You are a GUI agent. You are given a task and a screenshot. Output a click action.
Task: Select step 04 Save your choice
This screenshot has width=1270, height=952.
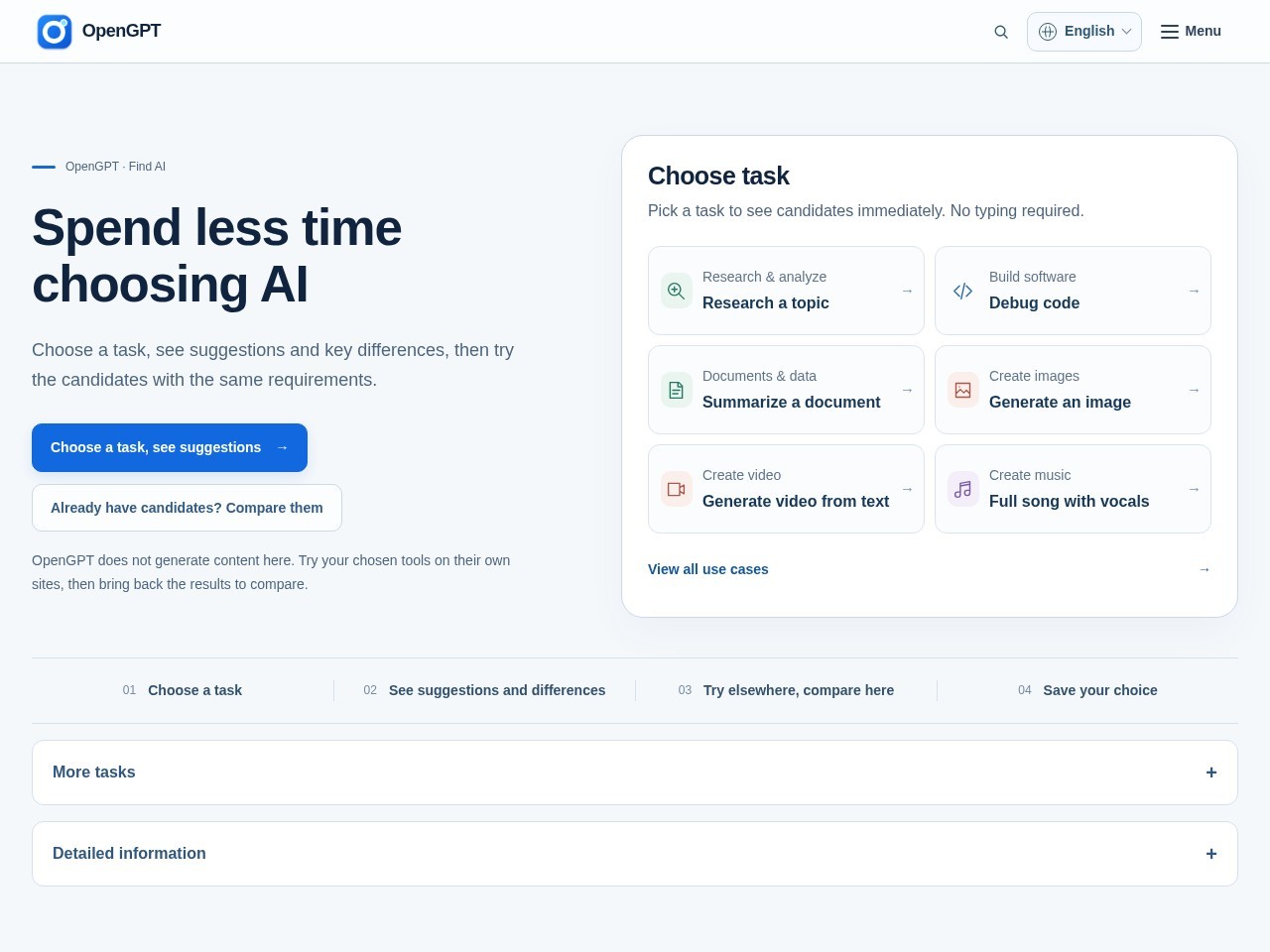pos(1087,690)
